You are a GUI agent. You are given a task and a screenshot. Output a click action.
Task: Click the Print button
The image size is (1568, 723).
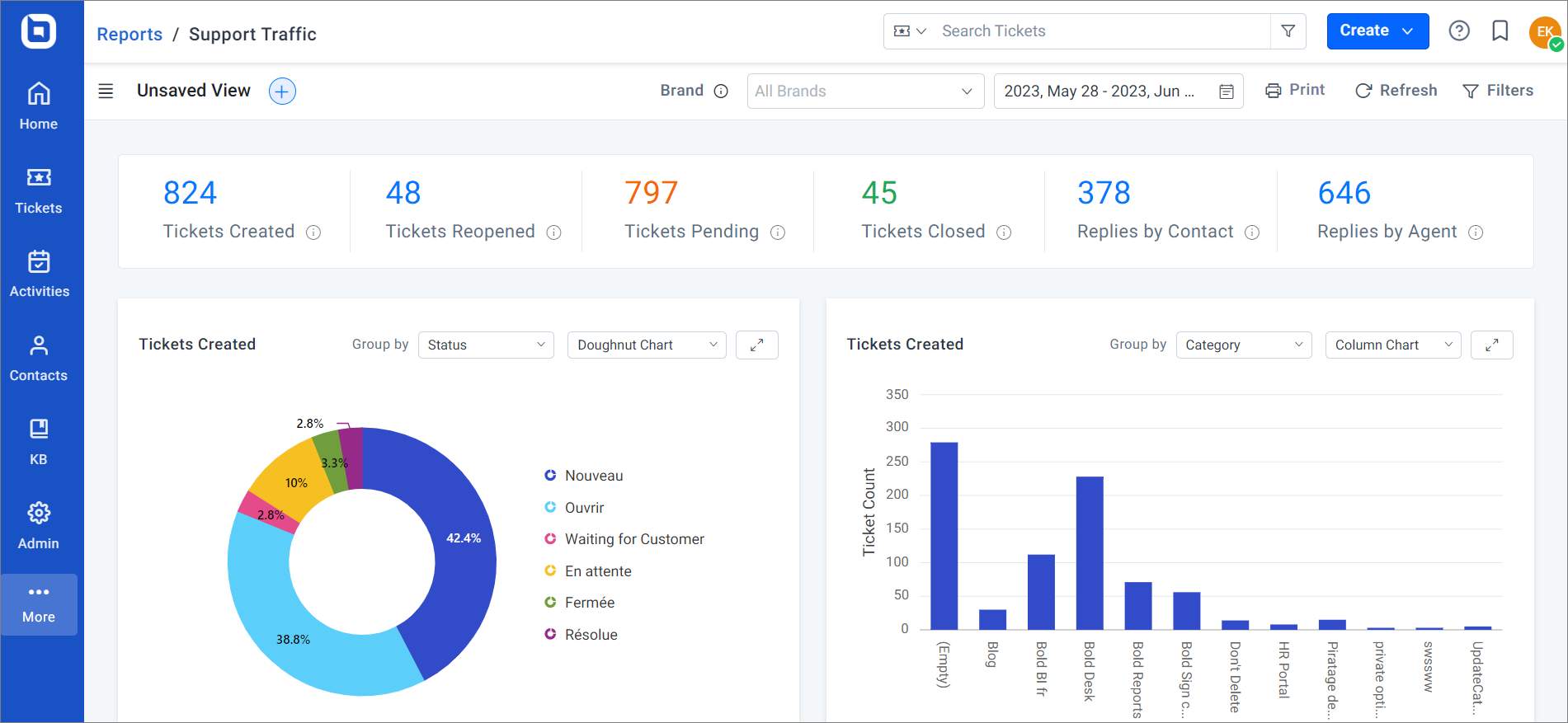(1295, 90)
